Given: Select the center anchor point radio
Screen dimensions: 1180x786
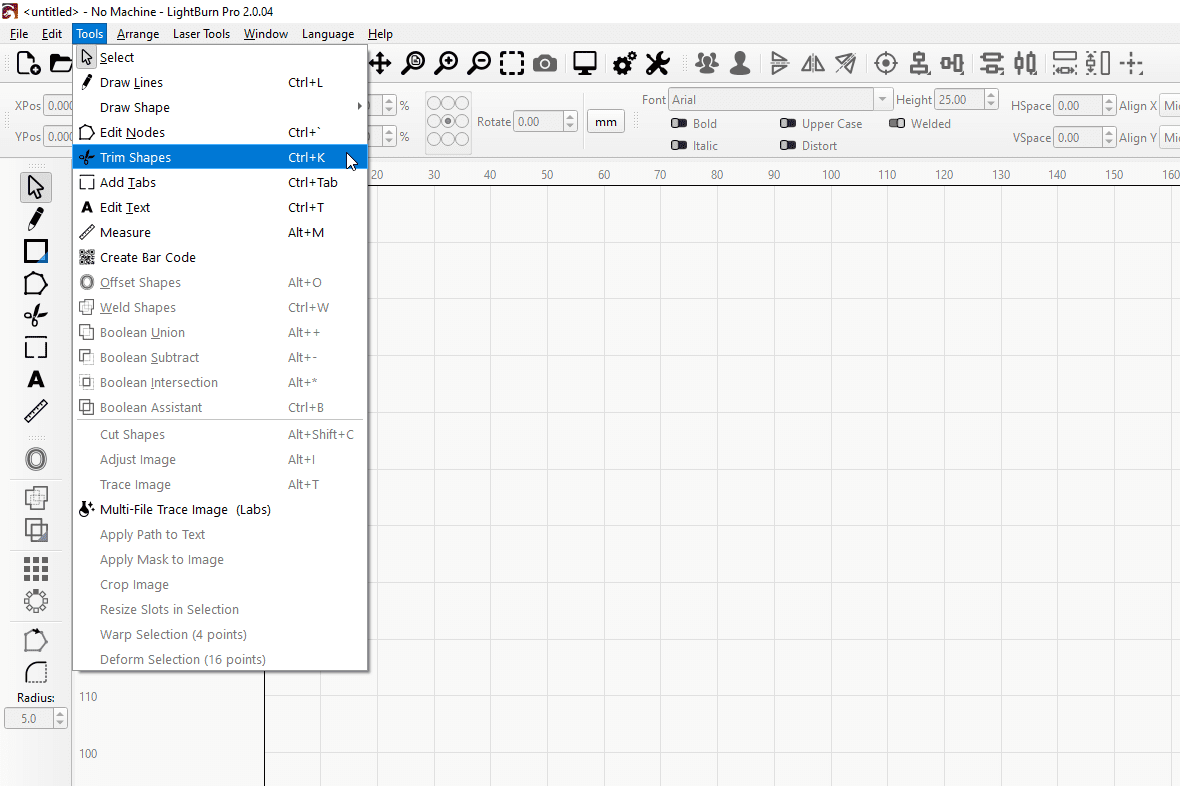Looking at the screenshot, I should pos(448,121).
